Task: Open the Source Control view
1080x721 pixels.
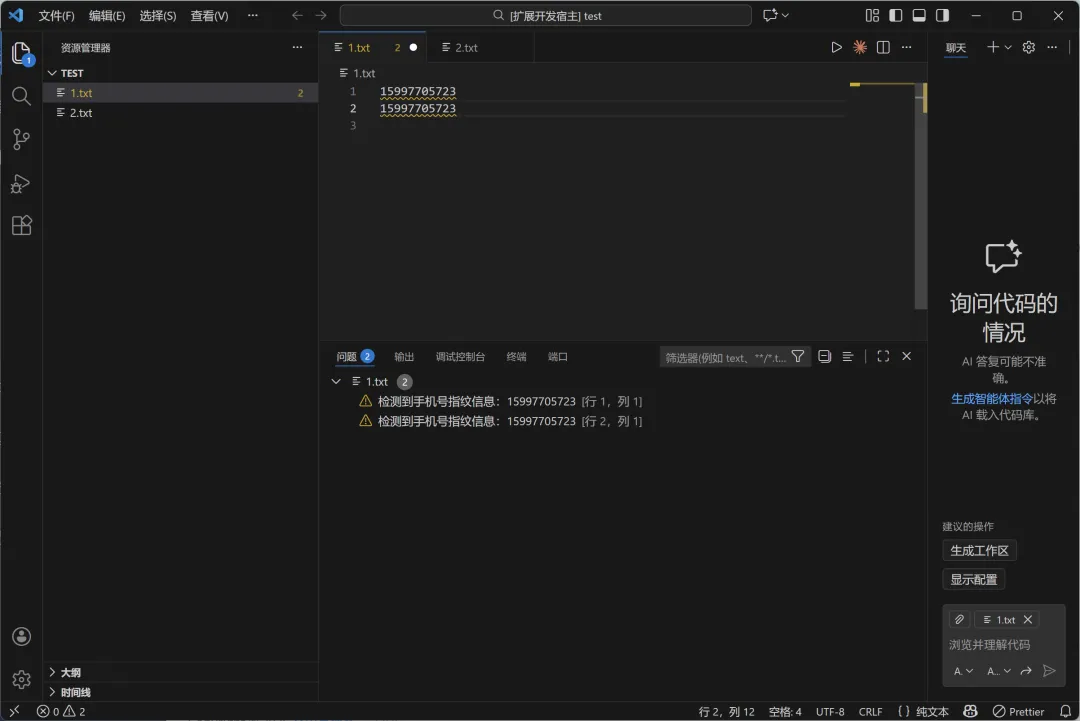Action: point(22,139)
